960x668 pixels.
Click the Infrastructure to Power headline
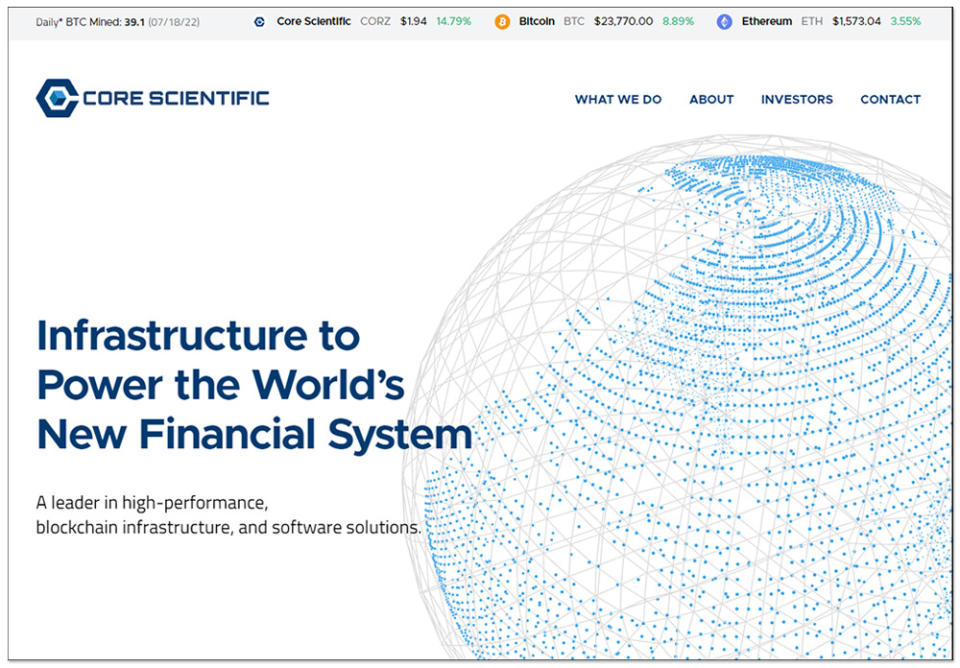pyautogui.click(x=254, y=385)
